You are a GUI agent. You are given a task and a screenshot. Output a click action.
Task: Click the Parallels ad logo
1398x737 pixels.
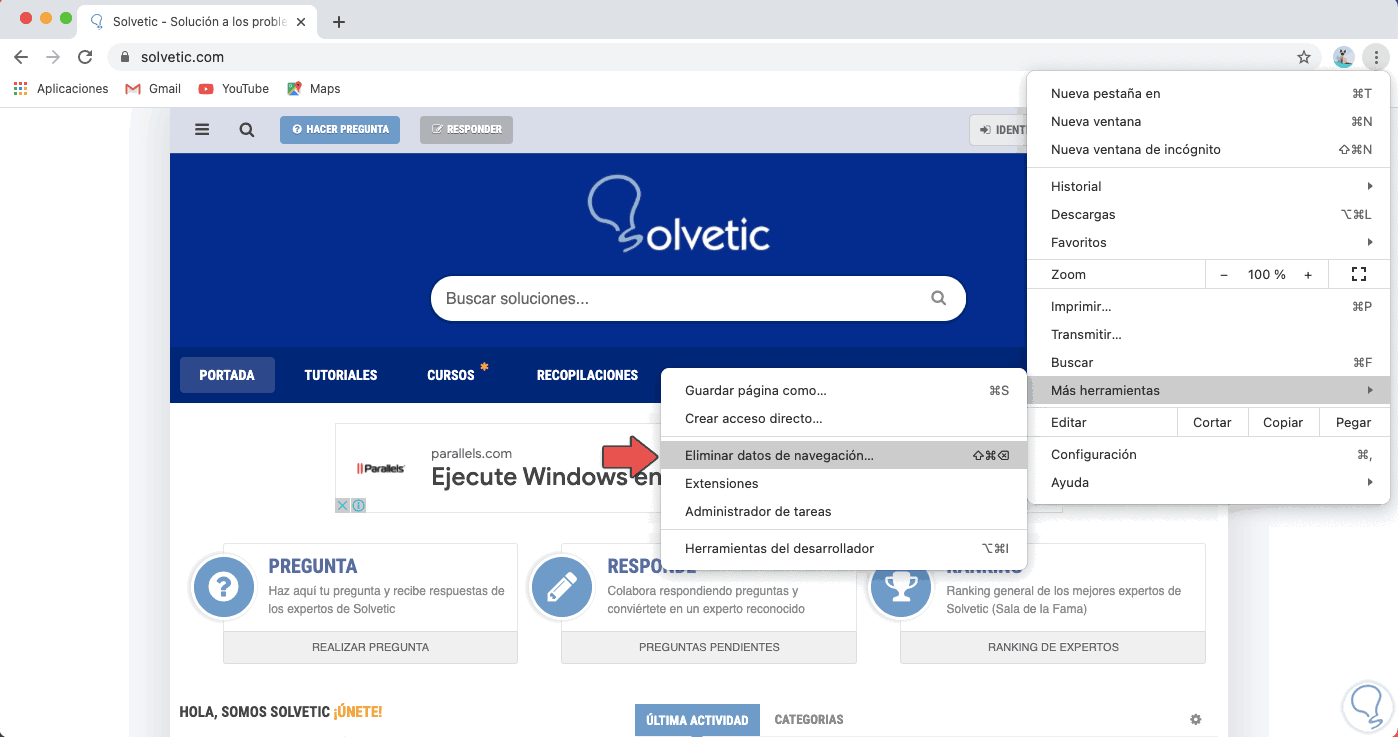[381, 468]
